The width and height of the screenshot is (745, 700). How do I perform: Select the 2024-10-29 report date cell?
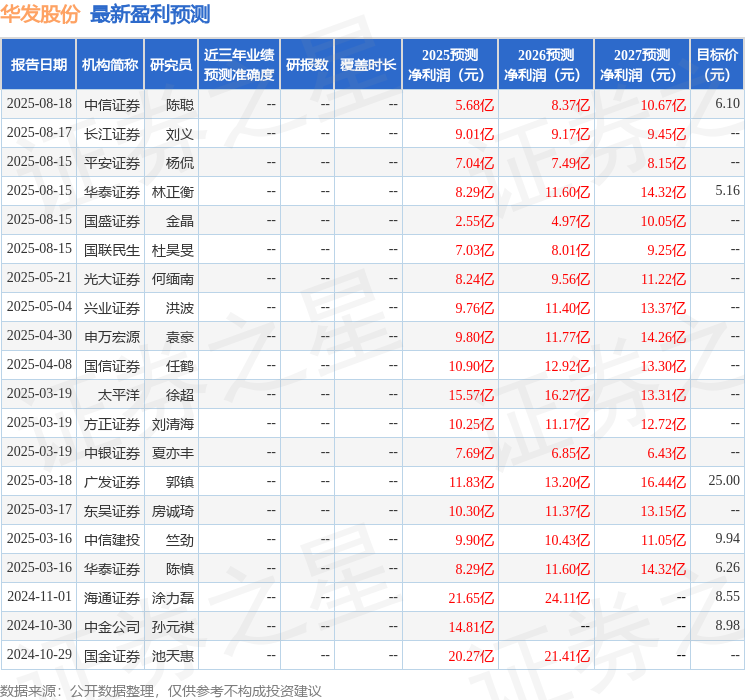point(39,654)
